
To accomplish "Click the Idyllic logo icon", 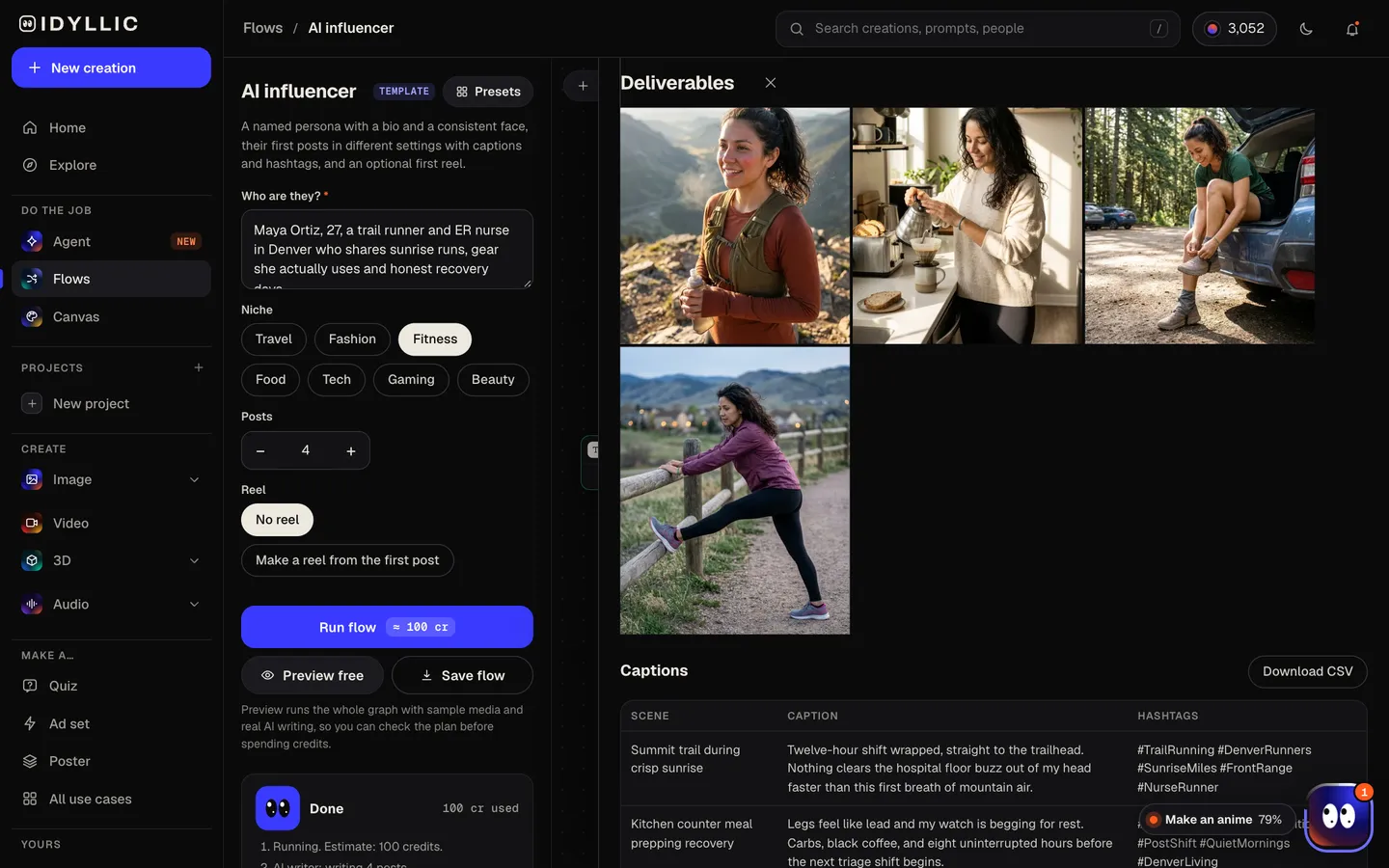I will [x=27, y=24].
